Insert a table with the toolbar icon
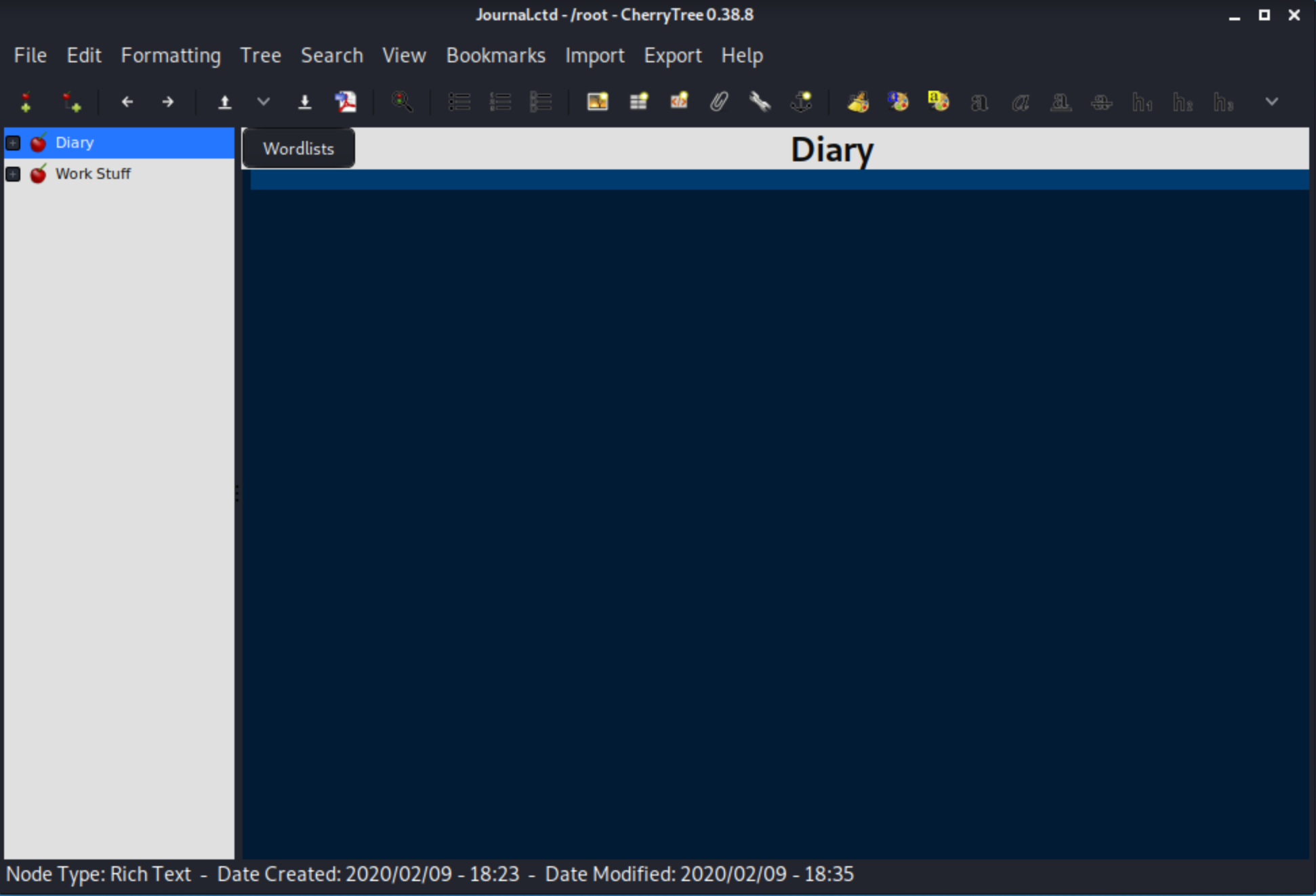Viewport: 1316px width, 896px height. click(638, 102)
